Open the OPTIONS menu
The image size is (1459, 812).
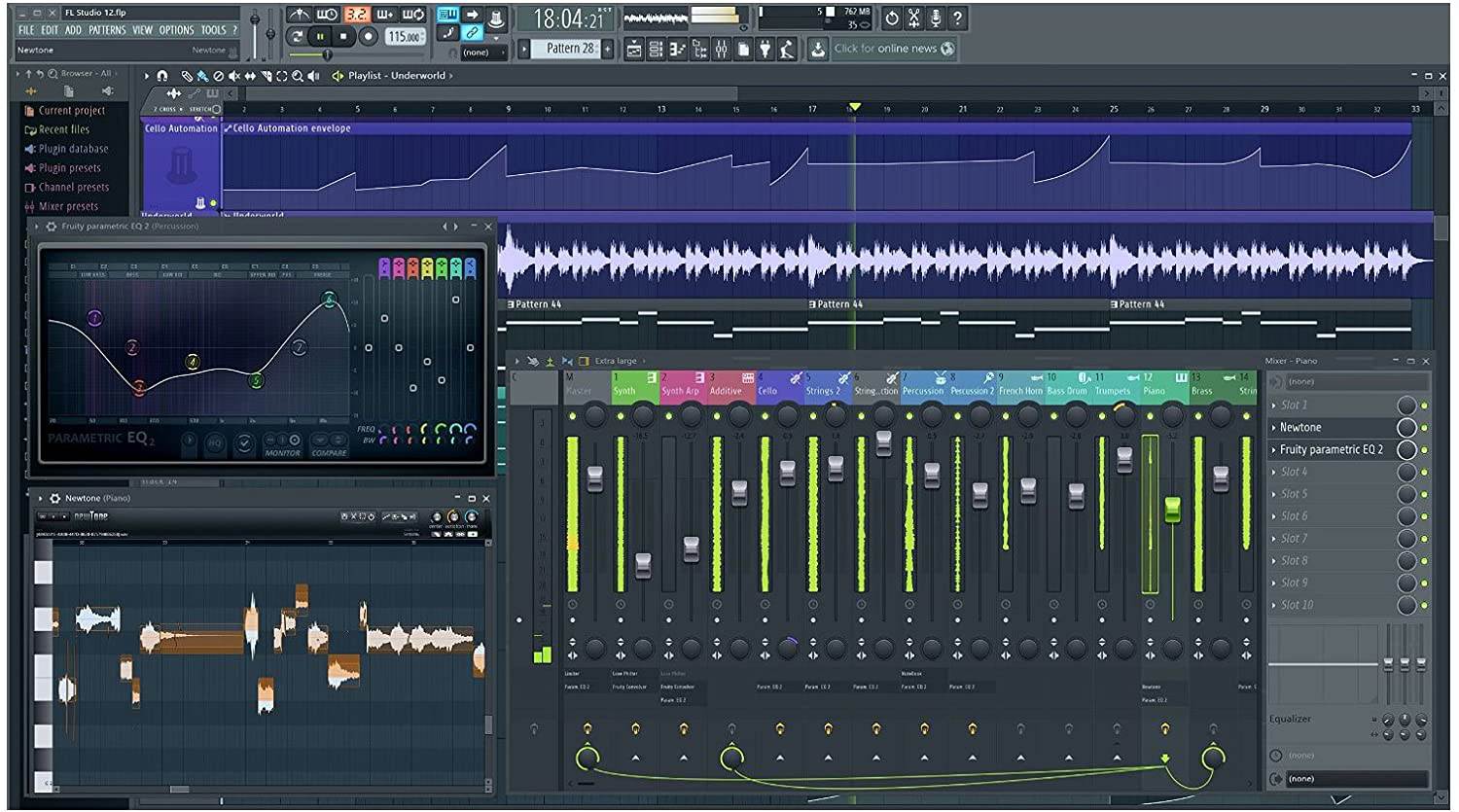176,30
